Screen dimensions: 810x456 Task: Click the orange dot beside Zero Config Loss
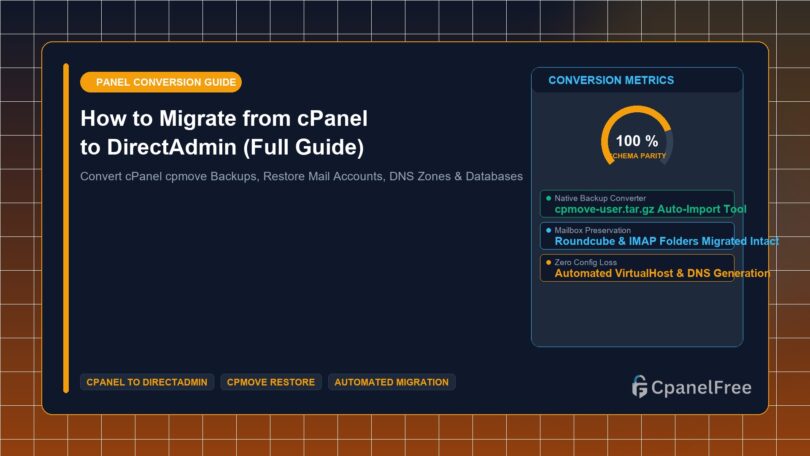point(549,262)
